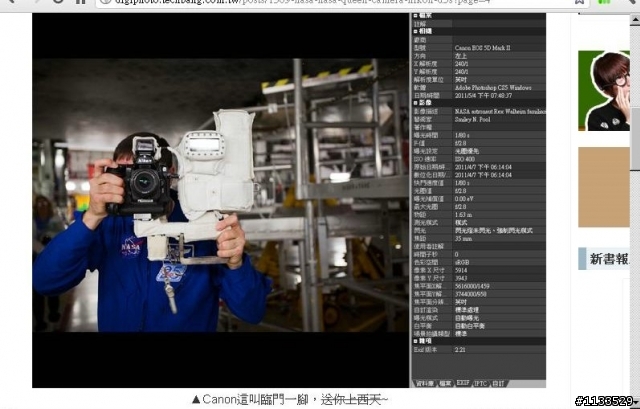Collapse the 雜項 section in EXIF panel
The image size is (640, 409).
pyautogui.click(x=415, y=341)
